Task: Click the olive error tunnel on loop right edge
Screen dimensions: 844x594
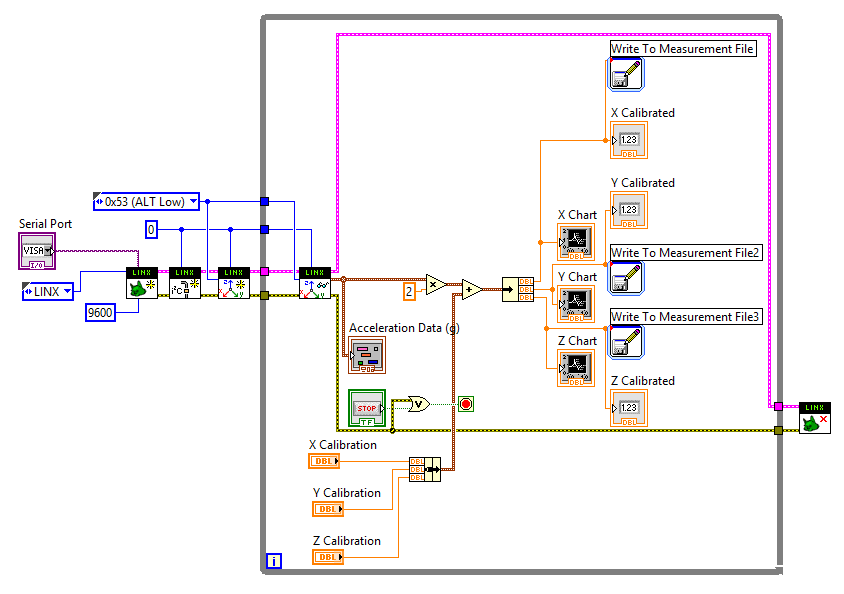Action: tap(778, 430)
